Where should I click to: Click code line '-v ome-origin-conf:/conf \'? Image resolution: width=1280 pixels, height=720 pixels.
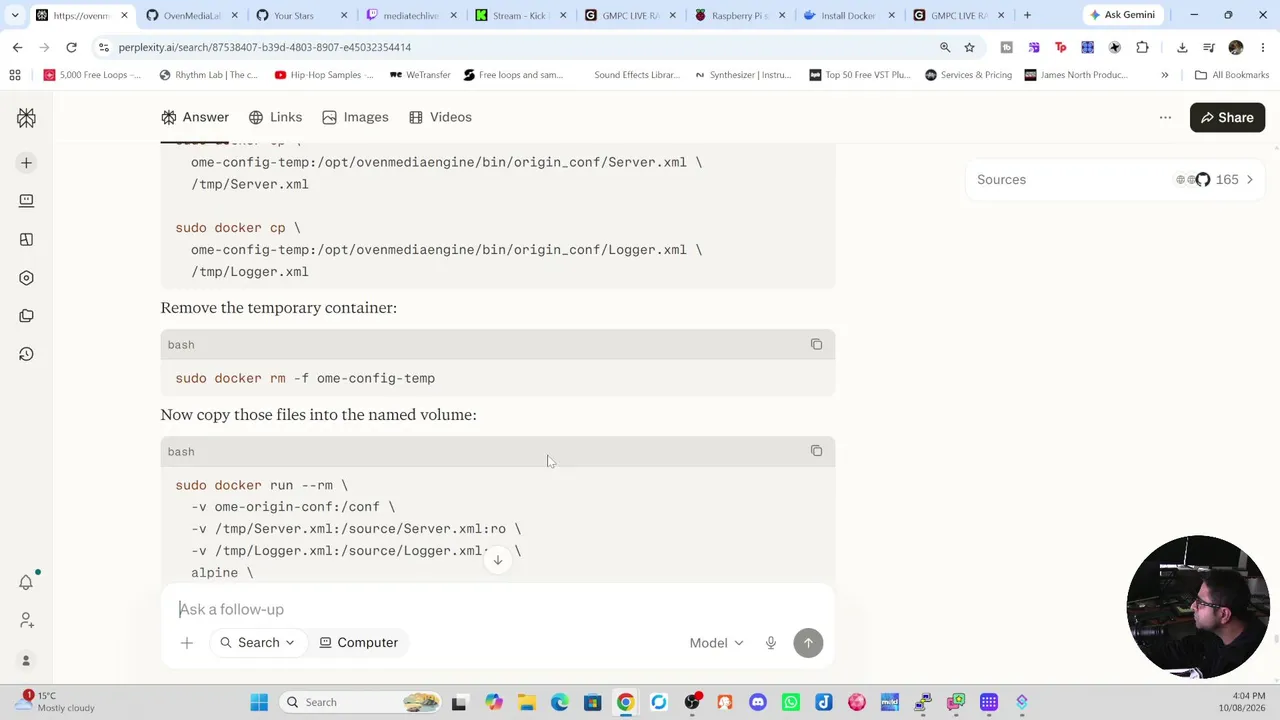pos(293,507)
